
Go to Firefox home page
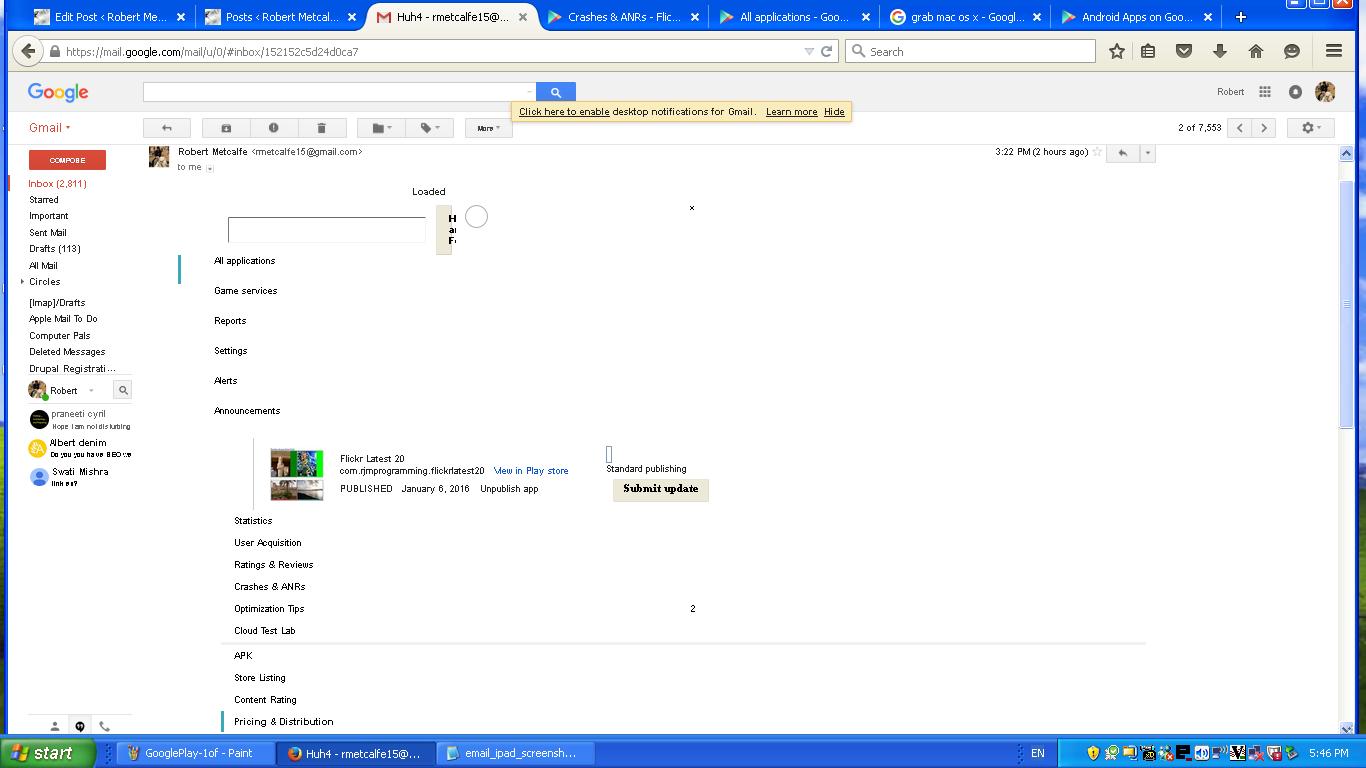click(1256, 51)
